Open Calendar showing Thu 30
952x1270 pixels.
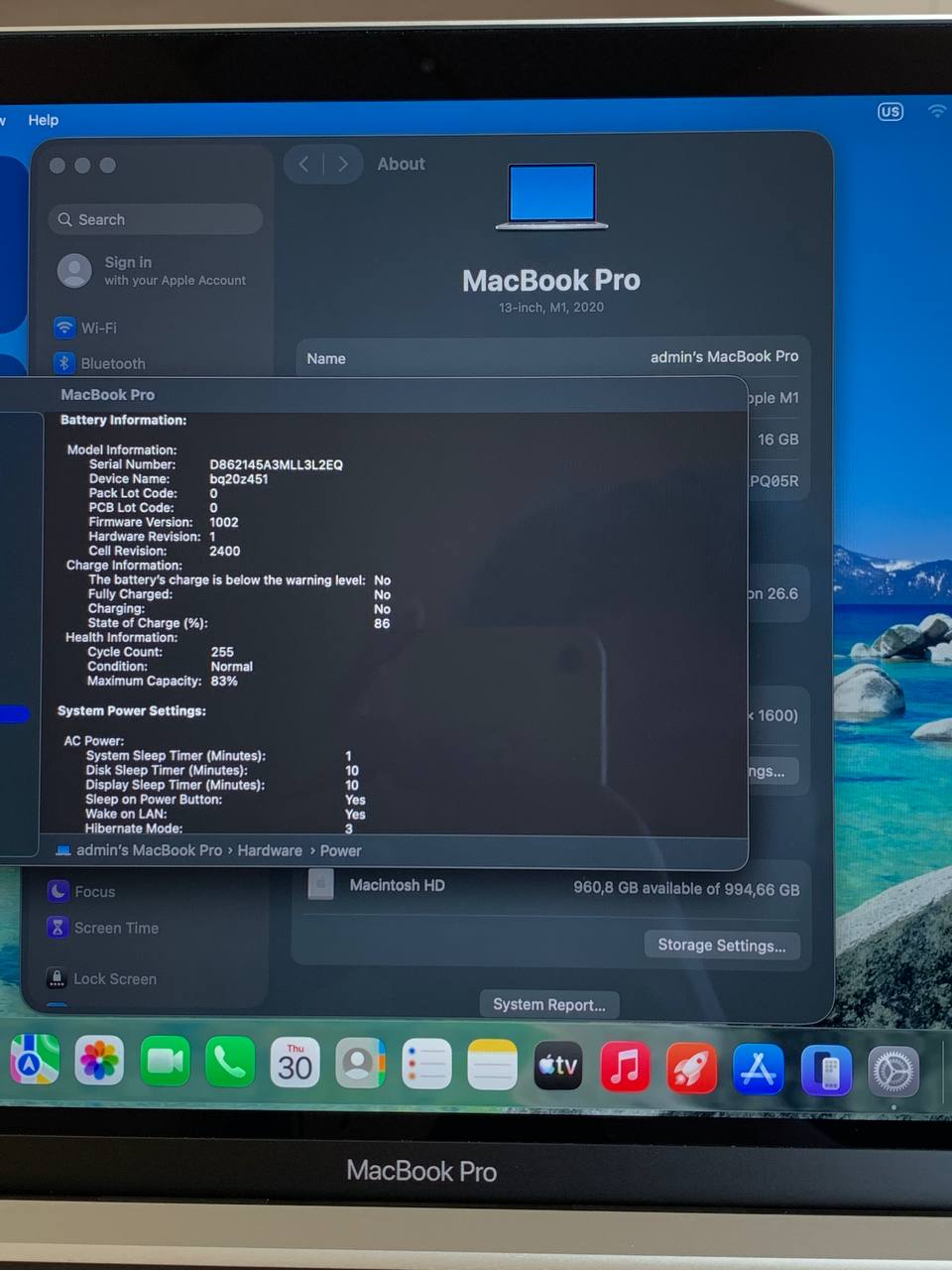click(x=296, y=1063)
